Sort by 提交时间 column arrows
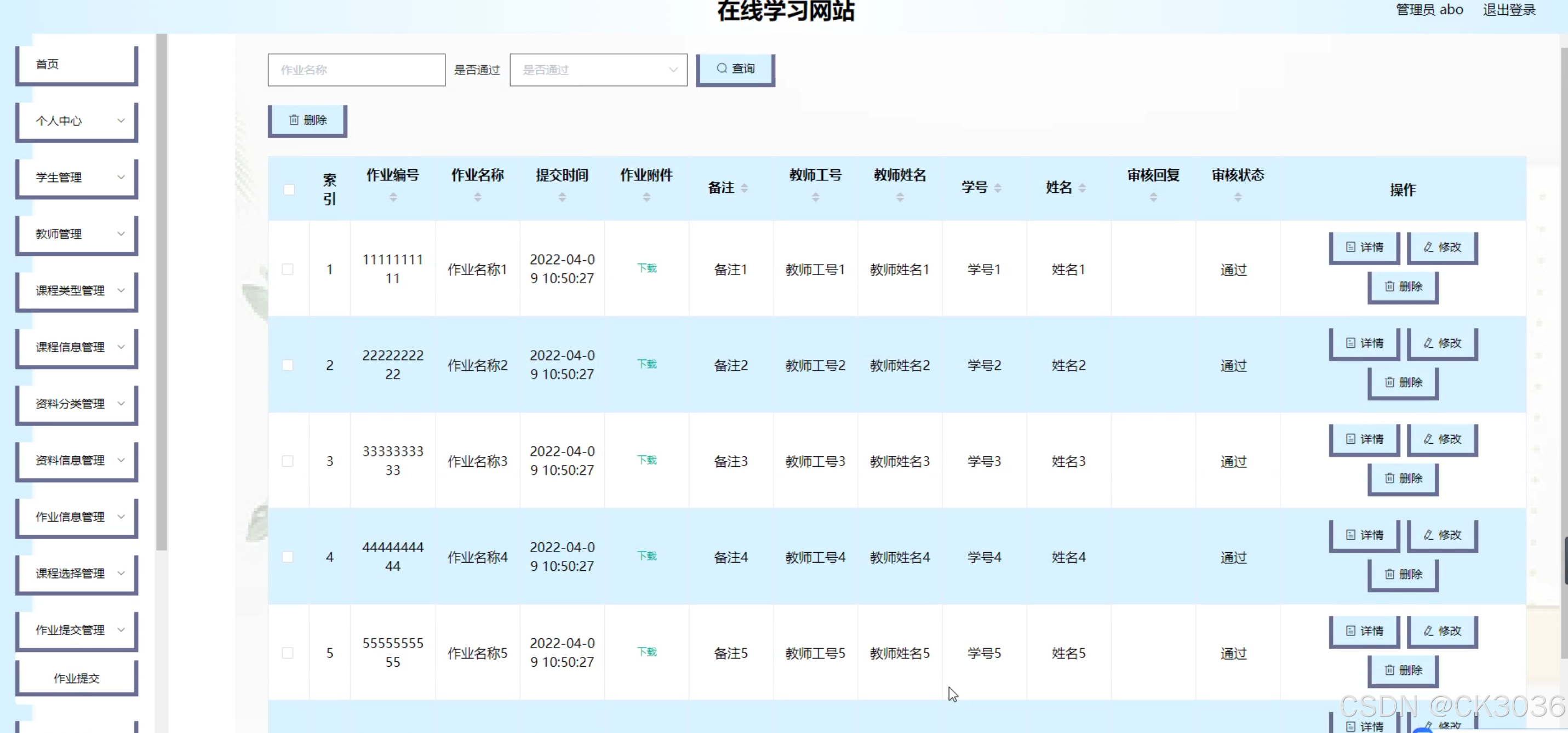1568x733 pixels. [562, 197]
